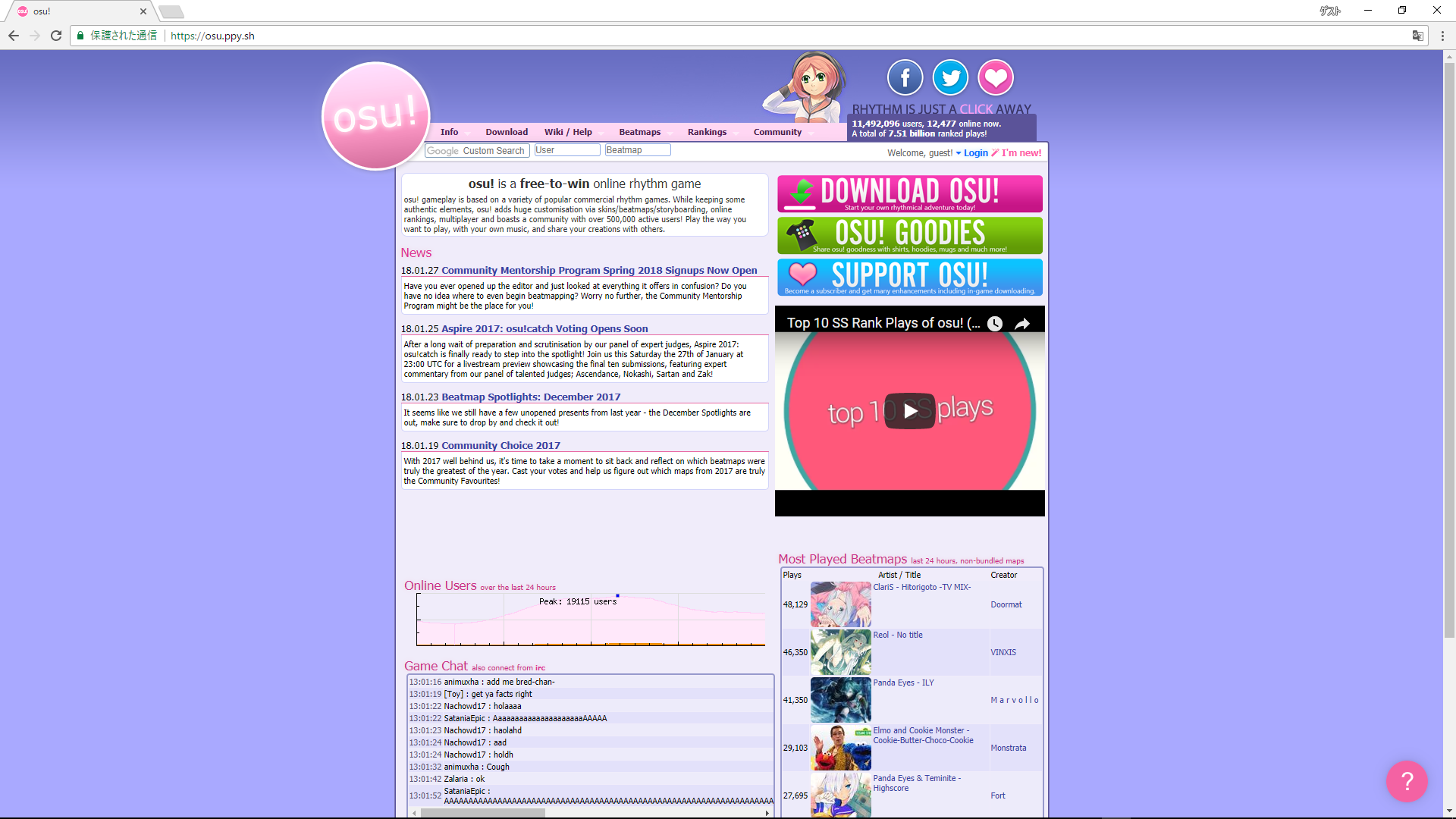Click the secure lock icon in address bar
1456x819 pixels.
click(80, 36)
